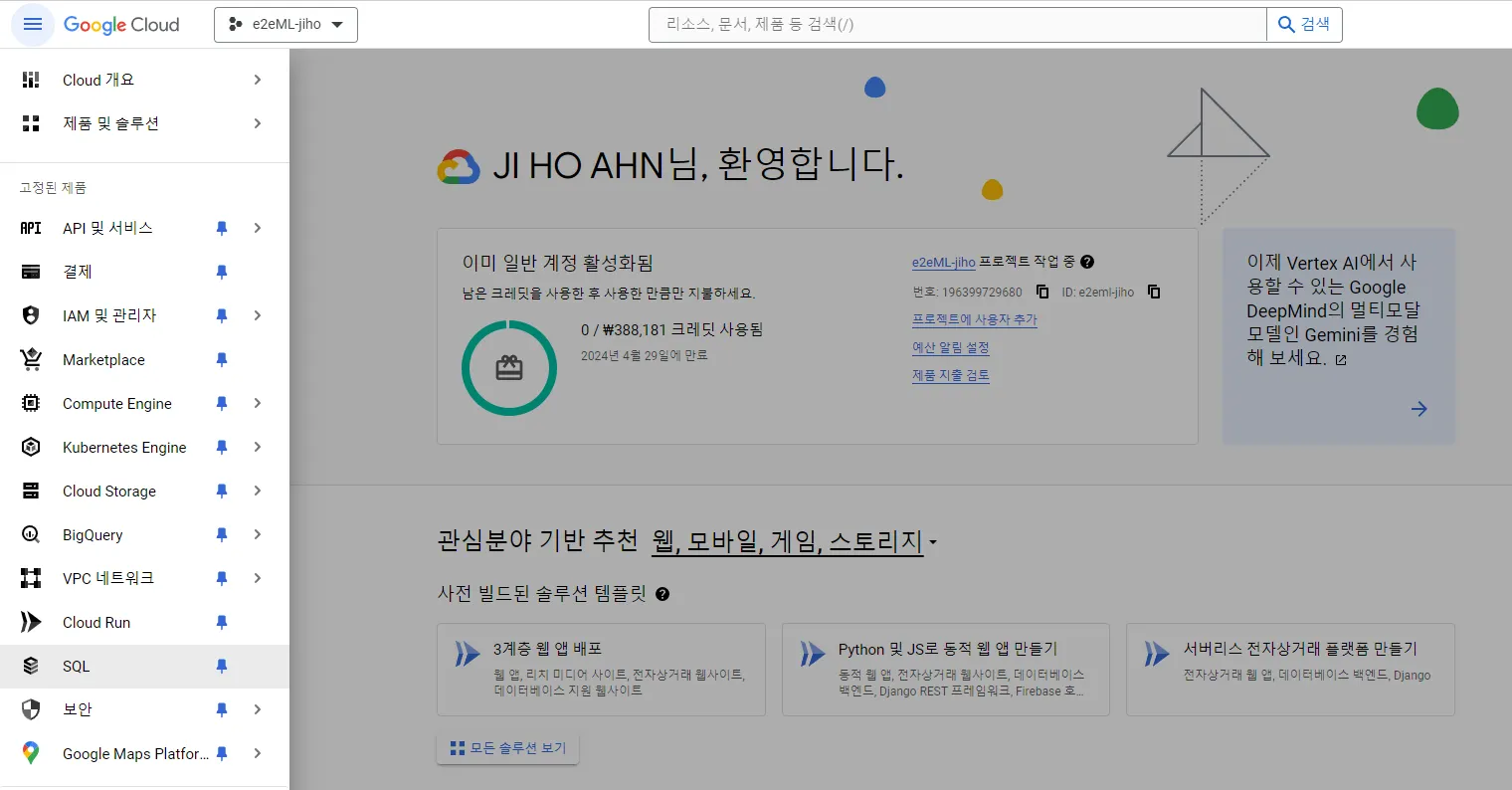The height and width of the screenshot is (790, 1512).
Task: Click the Cloud 개요 dashboard icon
Action: coord(31,80)
